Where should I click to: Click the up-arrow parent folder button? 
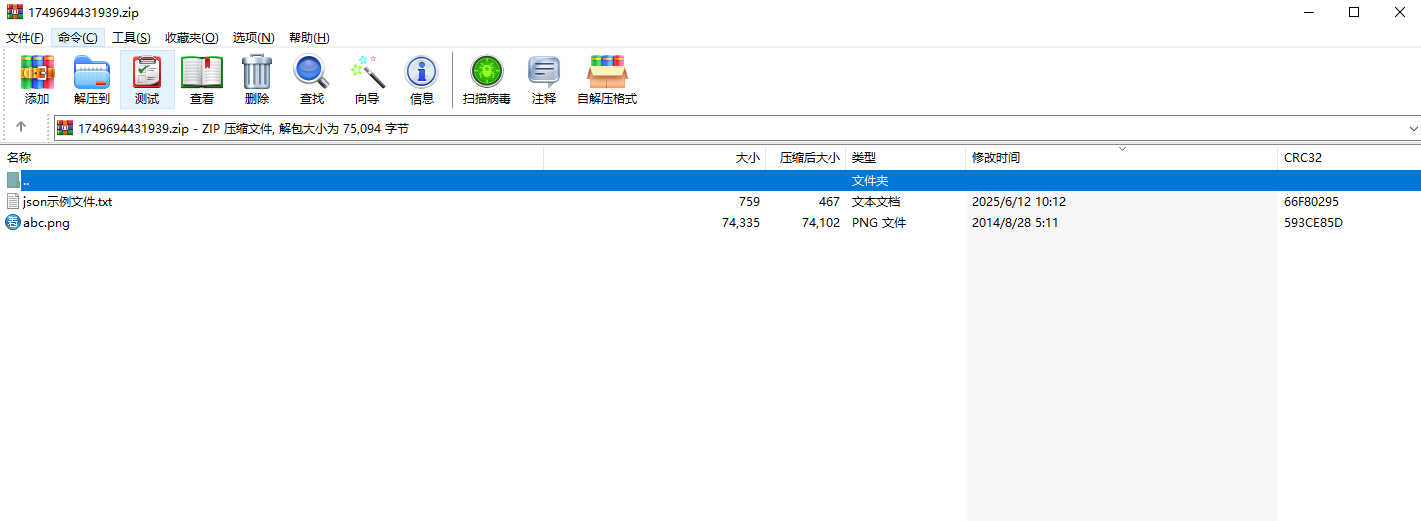(x=21, y=128)
